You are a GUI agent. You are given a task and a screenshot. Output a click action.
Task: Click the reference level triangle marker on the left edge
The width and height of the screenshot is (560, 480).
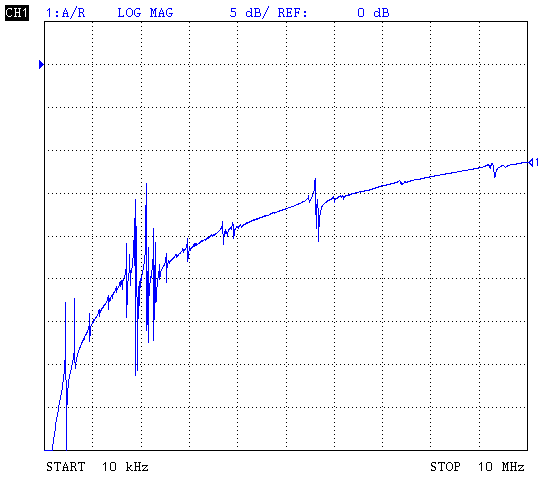[x=41, y=65]
